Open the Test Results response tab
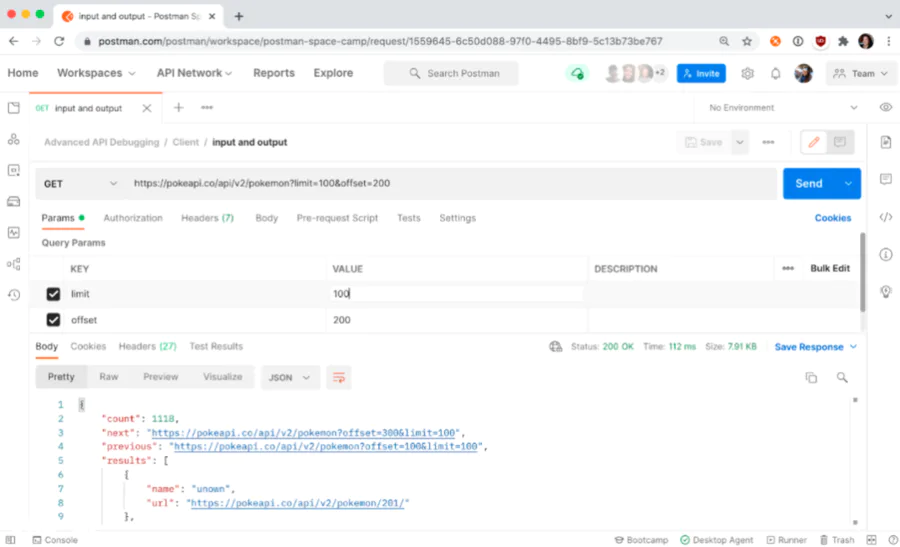Viewport: 900px width, 547px height. click(x=216, y=346)
